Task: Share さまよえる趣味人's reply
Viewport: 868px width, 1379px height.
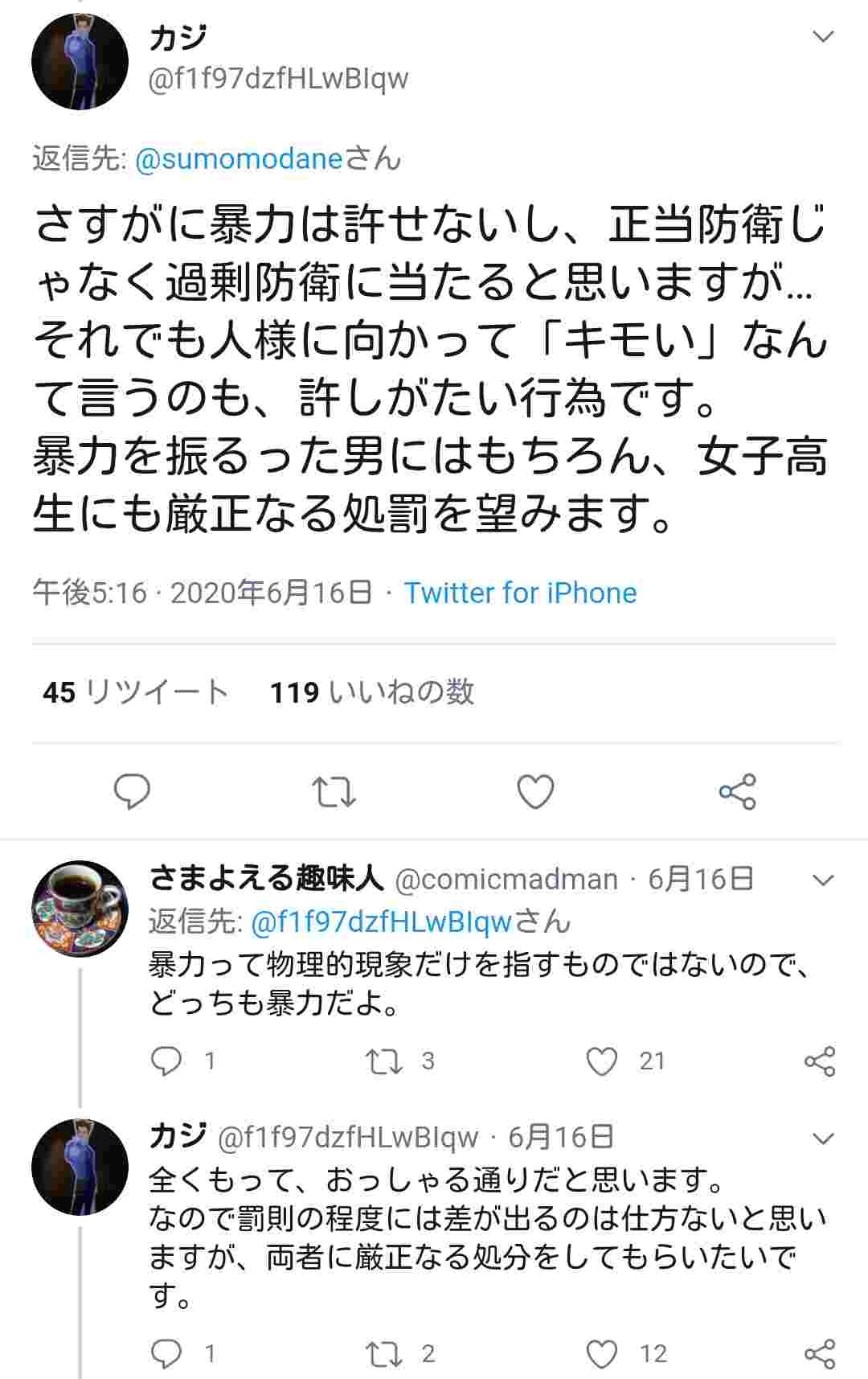Action: 820,1061
